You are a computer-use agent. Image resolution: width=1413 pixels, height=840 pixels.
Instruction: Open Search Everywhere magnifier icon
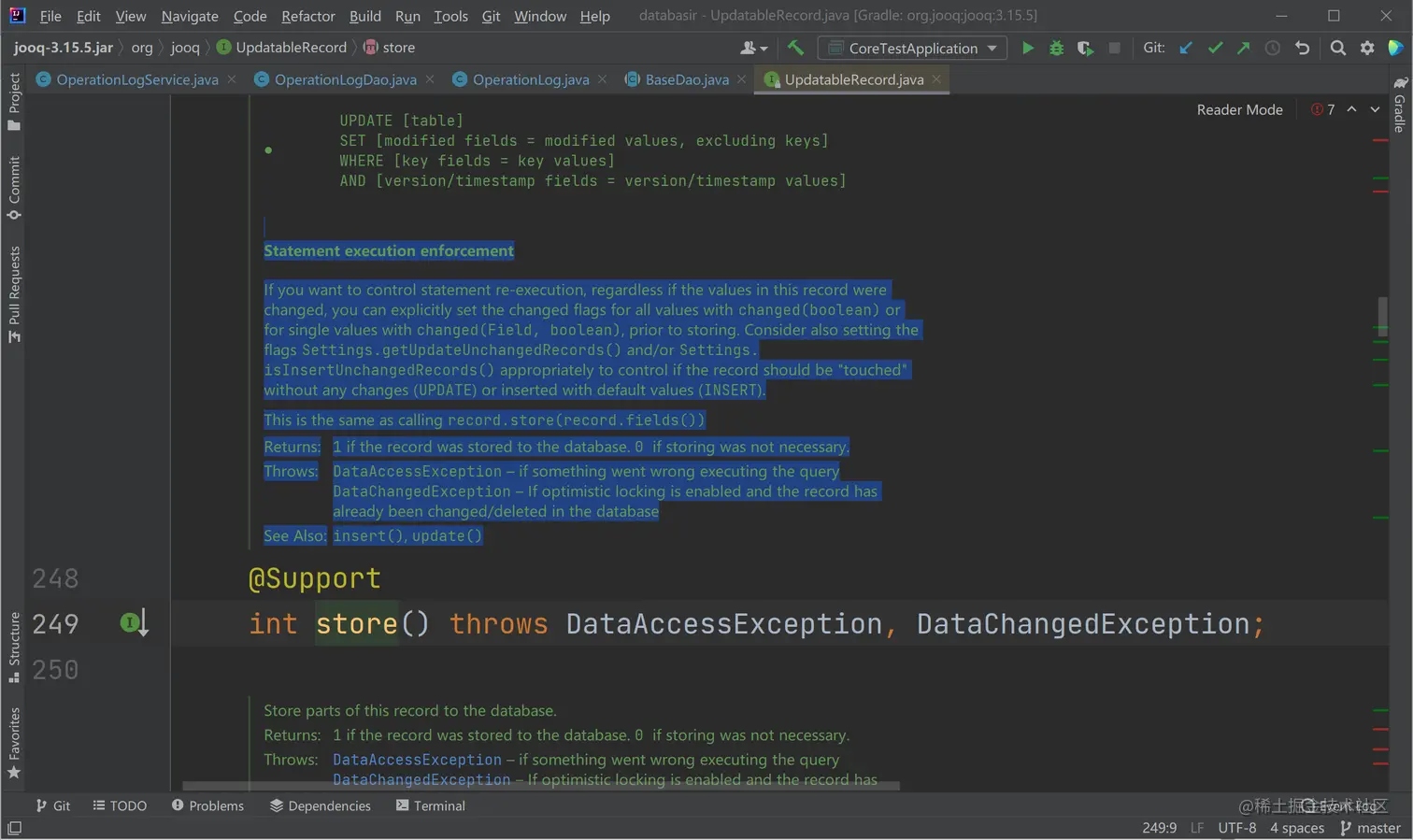pyautogui.click(x=1337, y=48)
